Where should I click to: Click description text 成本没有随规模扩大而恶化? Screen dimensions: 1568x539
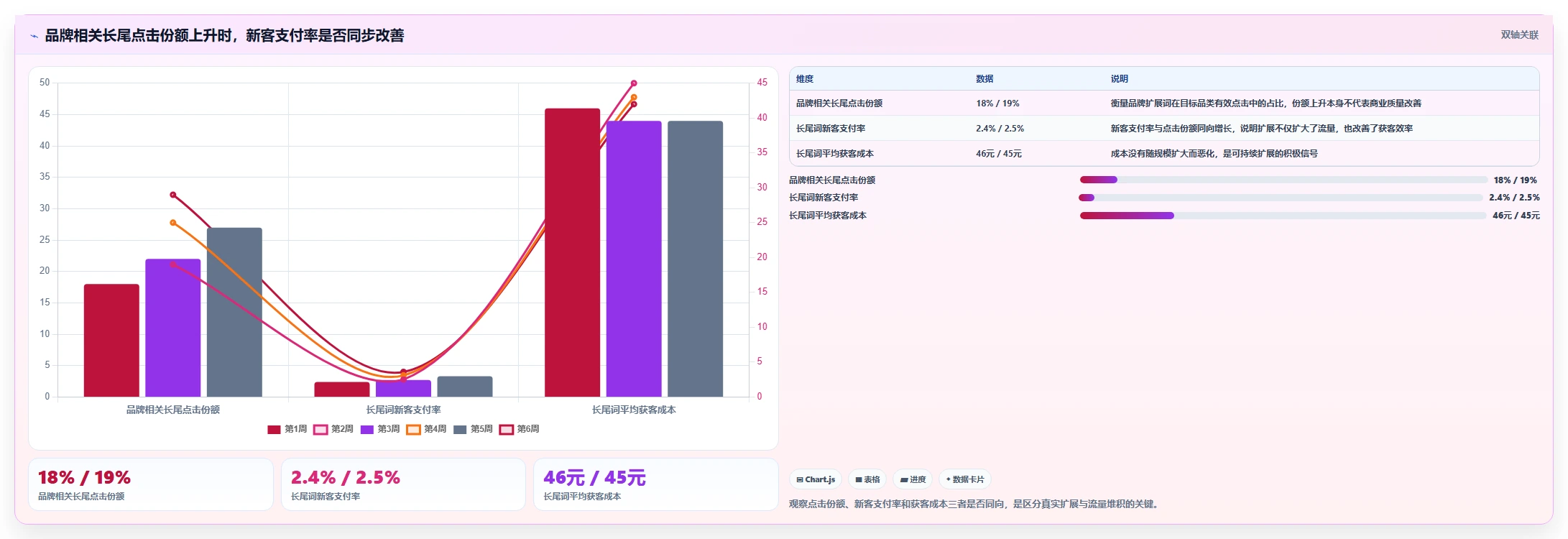coord(1214,154)
